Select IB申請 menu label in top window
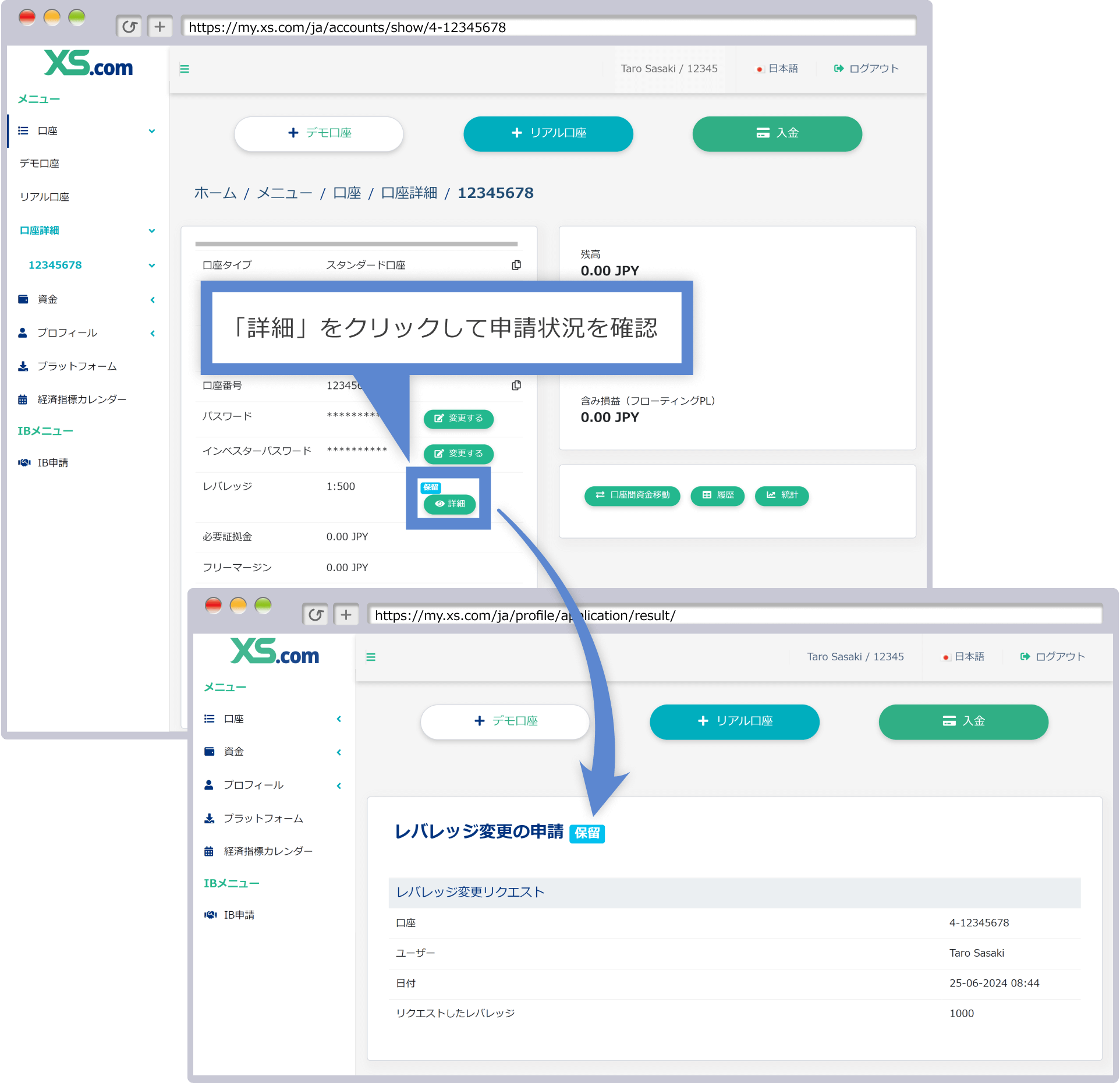Image resolution: width=1120 pixels, height=1083 pixels. click(53, 462)
